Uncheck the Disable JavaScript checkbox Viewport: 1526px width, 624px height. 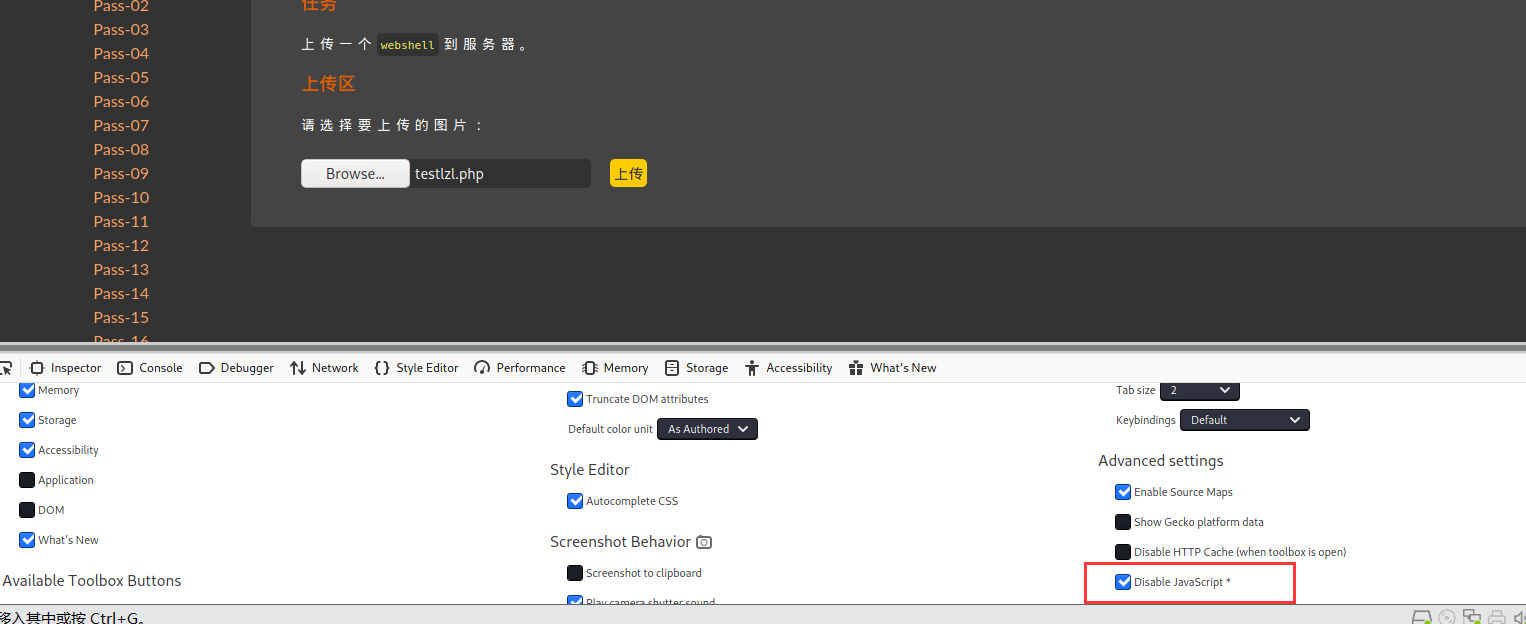click(x=1123, y=582)
